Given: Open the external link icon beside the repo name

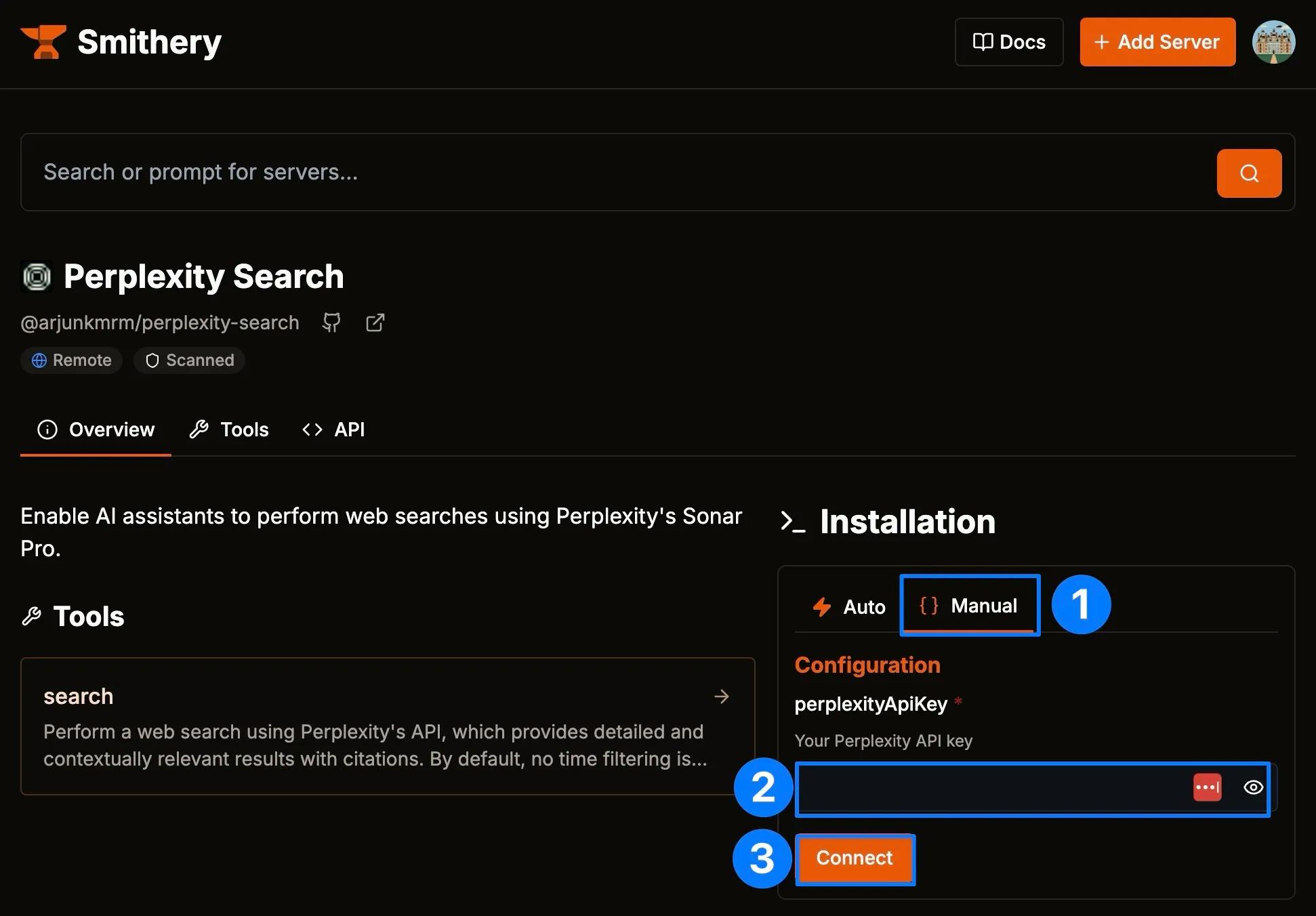Looking at the screenshot, I should (375, 322).
